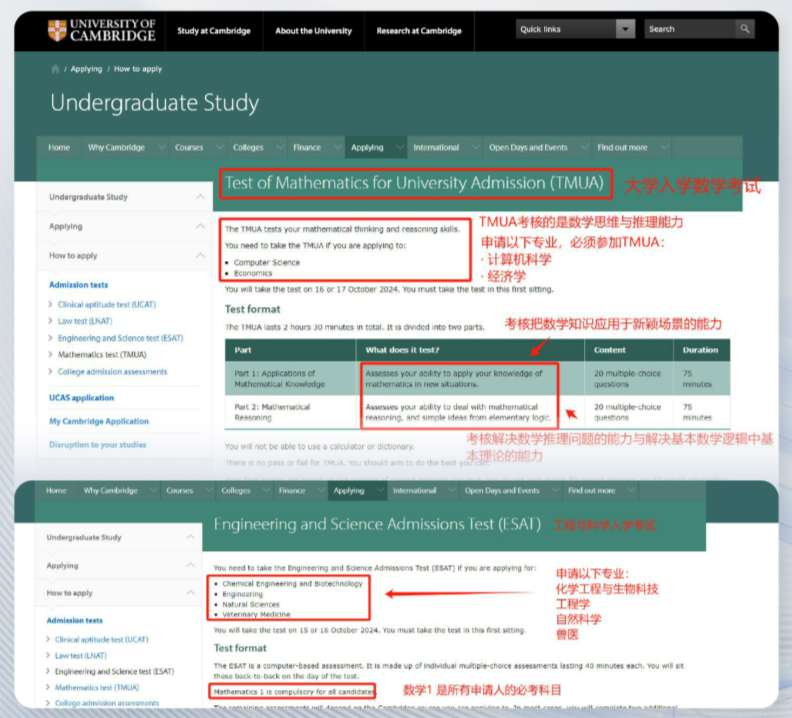Screen dimensions: 792x718
Task: Click into the Search input field
Action: (690, 29)
